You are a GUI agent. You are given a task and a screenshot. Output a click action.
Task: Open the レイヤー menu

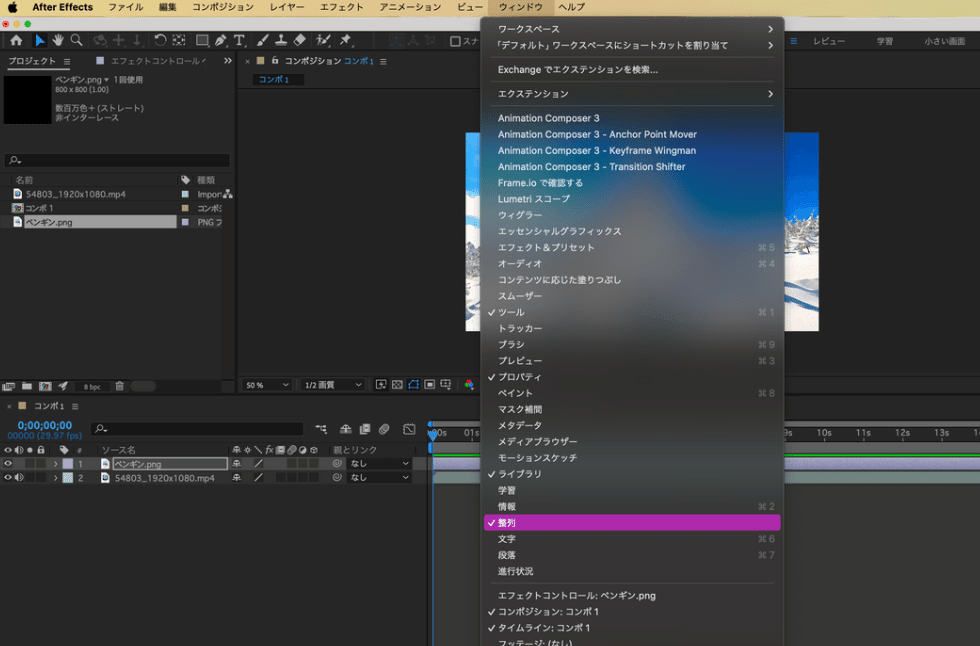click(287, 7)
